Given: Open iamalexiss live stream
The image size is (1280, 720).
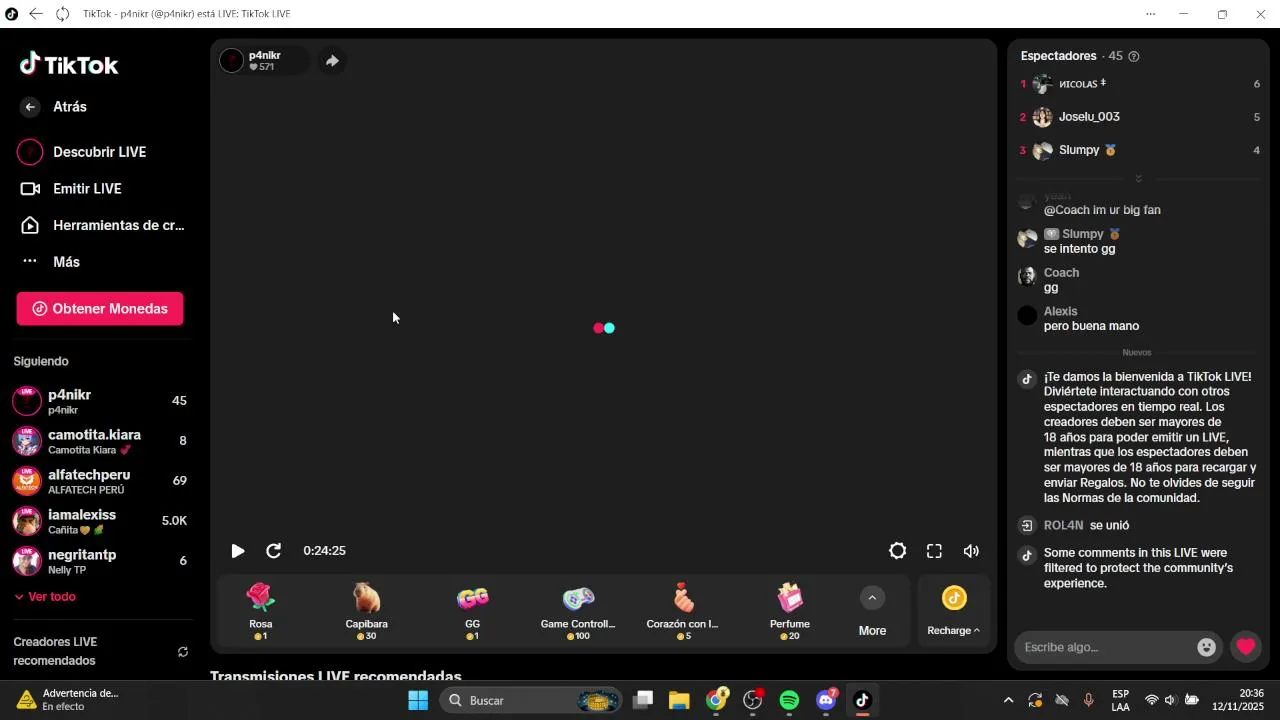Looking at the screenshot, I should [x=99, y=521].
